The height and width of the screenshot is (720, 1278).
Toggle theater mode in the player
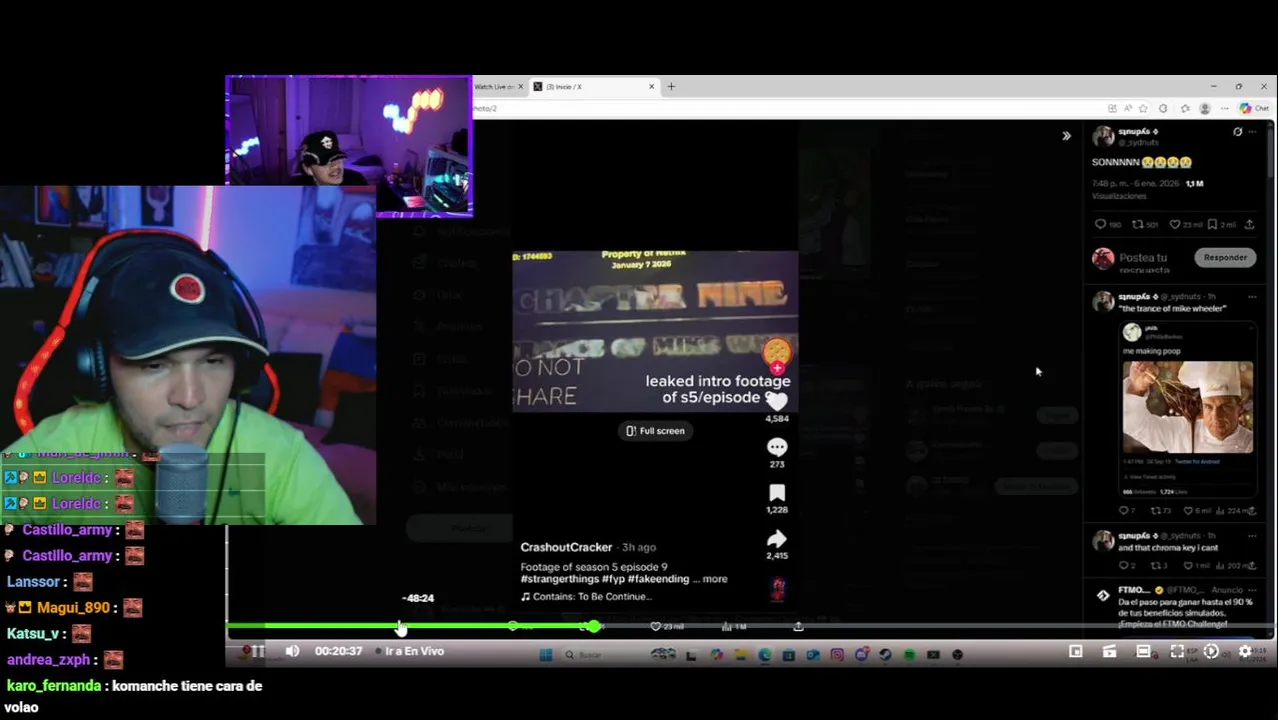pyautogui.click(x=1143, y=651)
